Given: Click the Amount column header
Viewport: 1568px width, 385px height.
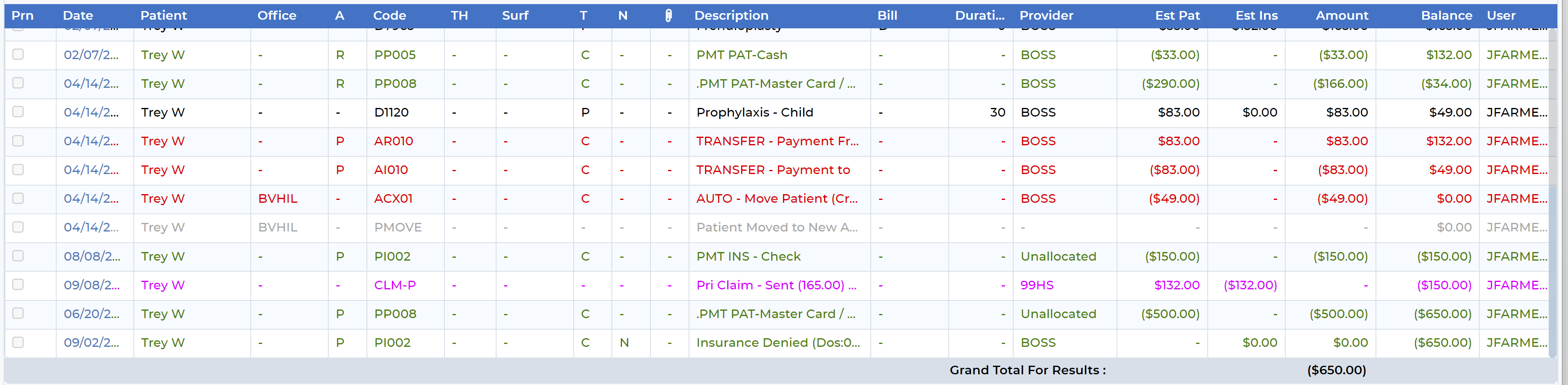Looking at the screenshot, I should 1341,16.
